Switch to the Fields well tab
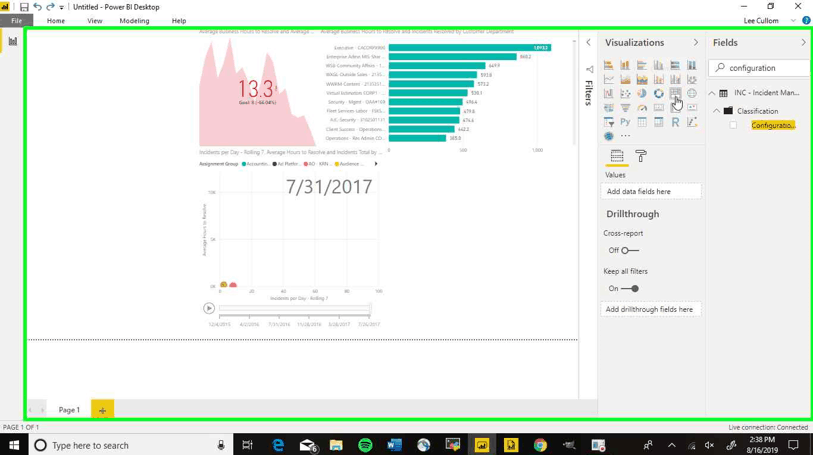This screenshot has height=455, width=814. pos(617,156)
